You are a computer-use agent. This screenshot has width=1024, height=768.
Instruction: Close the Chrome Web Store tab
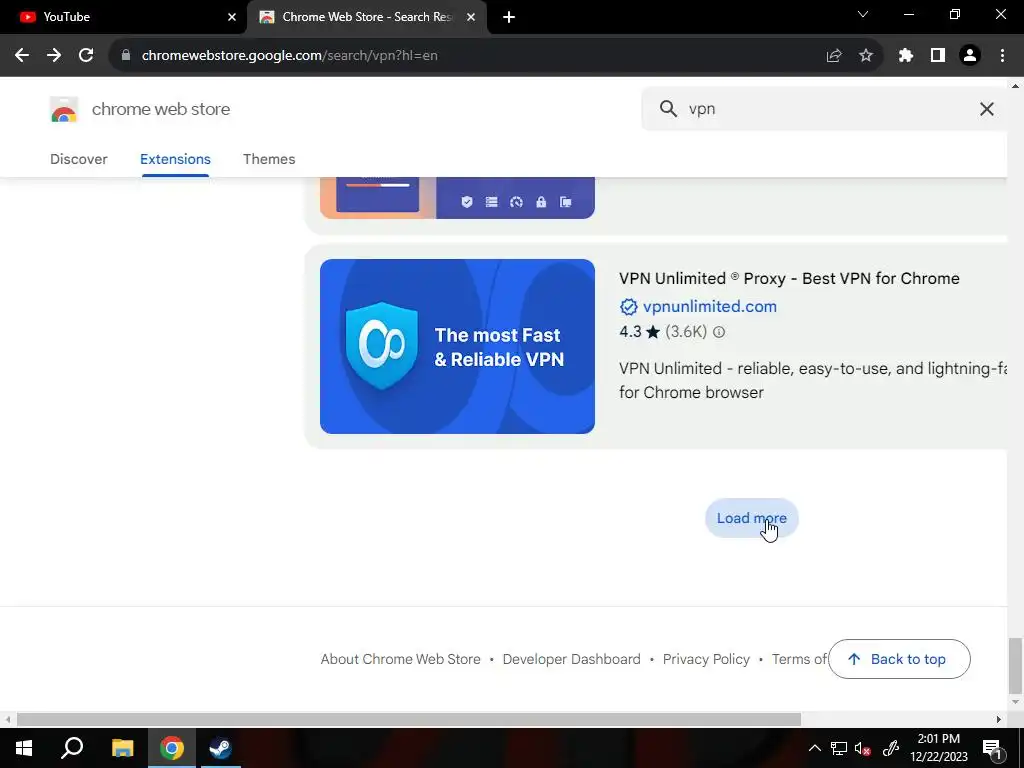471,17
